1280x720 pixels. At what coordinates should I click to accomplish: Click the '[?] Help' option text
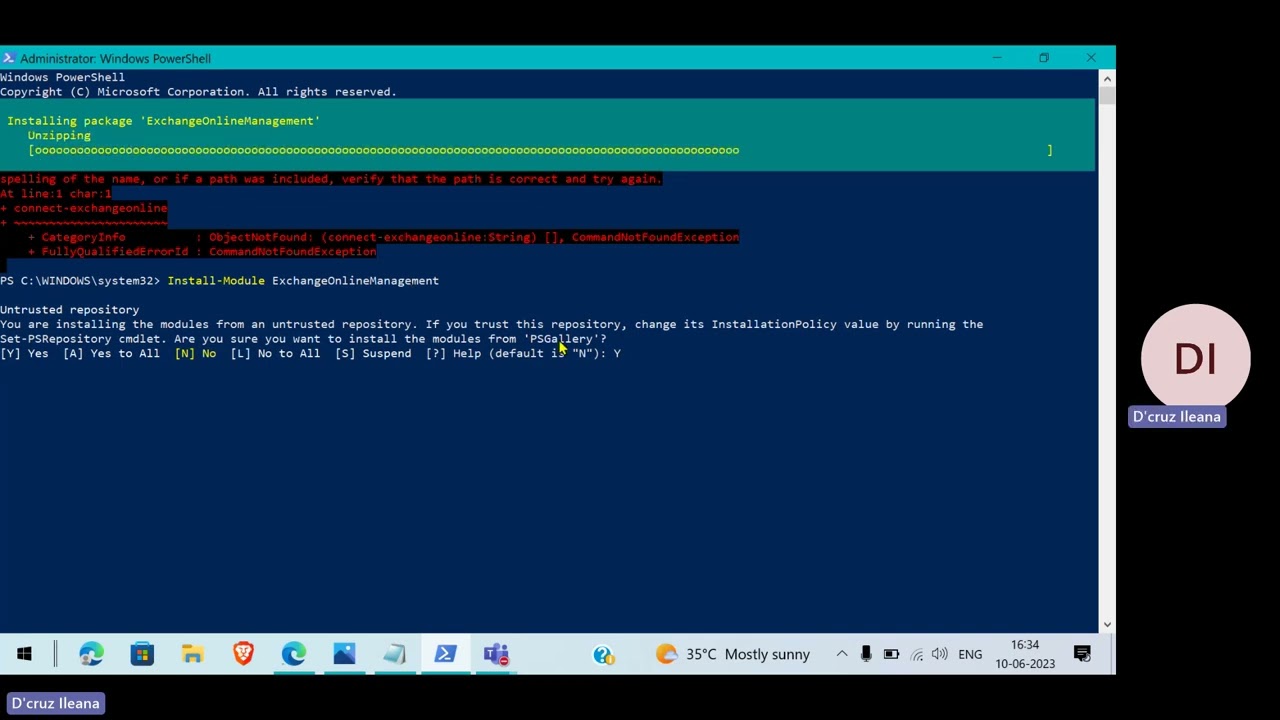point(453,353)
